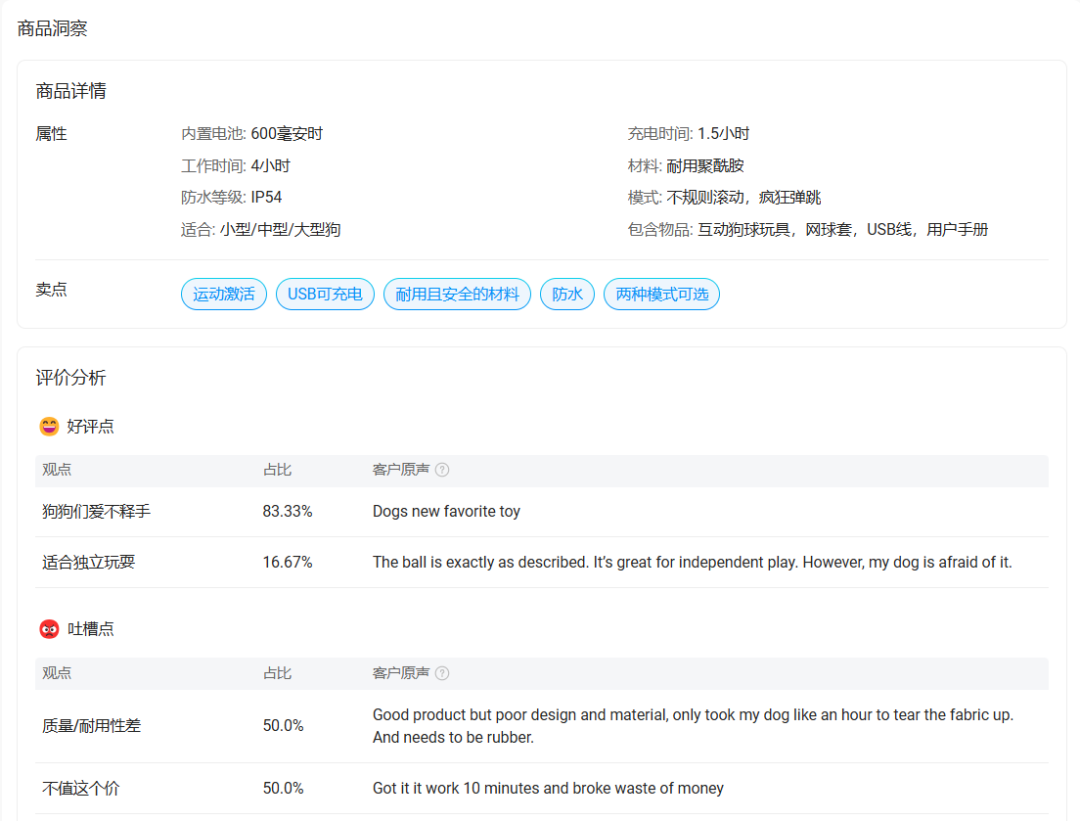Click the 评价分析 section heading
The width and height of the screenshot is (1080, 821).
click(71, 378)
